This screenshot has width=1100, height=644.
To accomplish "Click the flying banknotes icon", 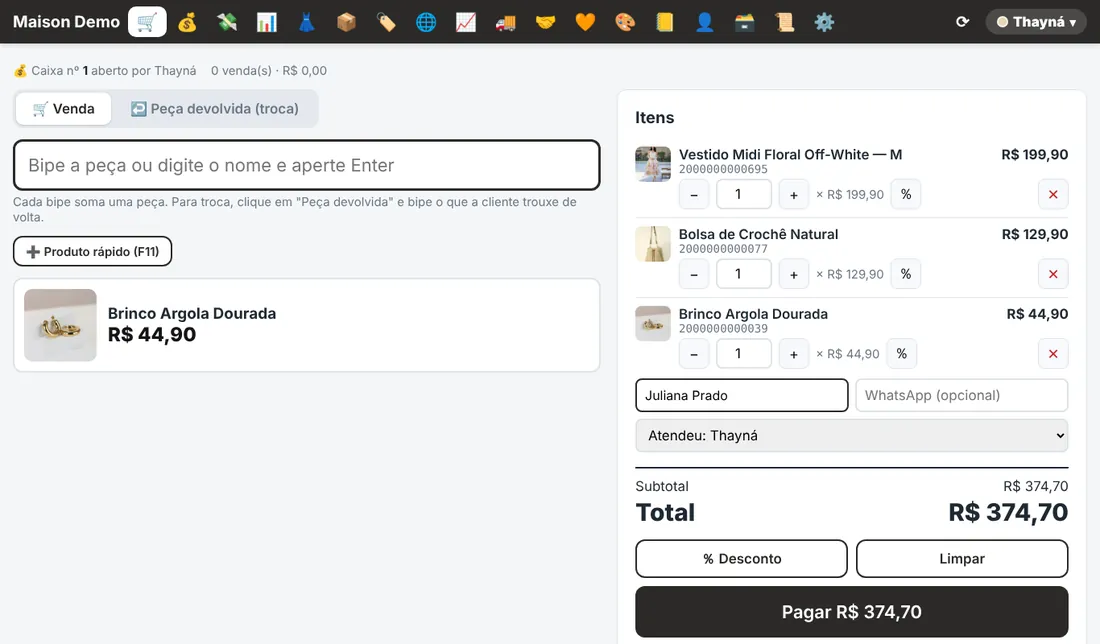I will (x=227, y=22).
